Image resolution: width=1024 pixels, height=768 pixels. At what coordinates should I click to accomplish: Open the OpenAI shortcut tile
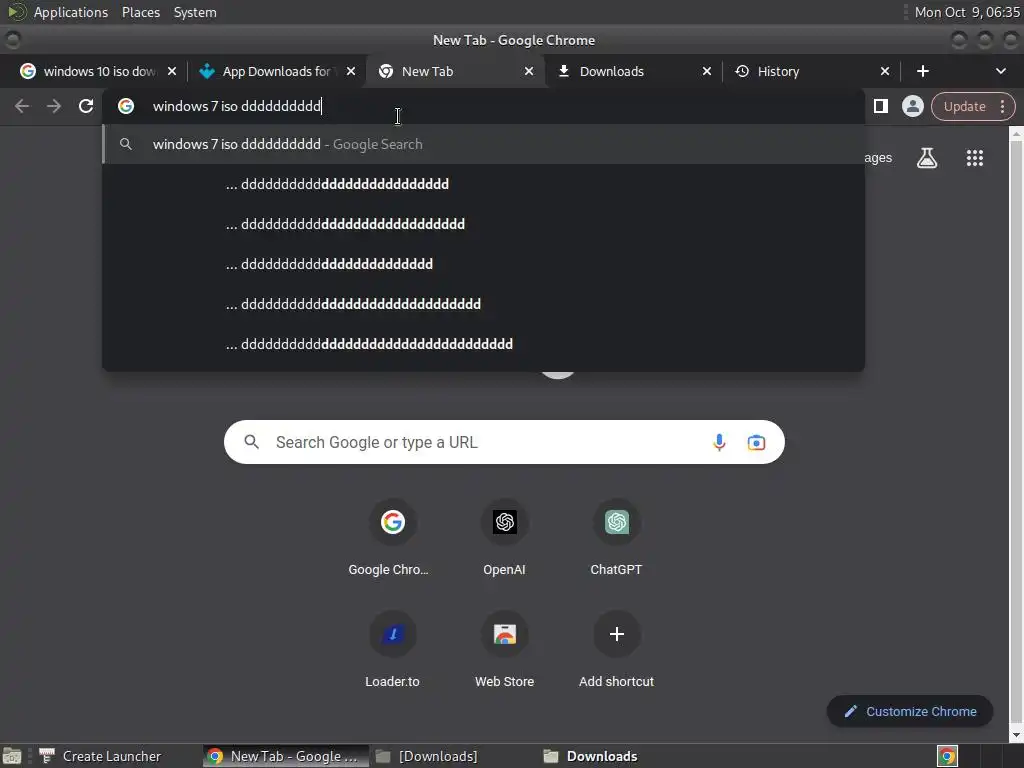coord(504,539)
